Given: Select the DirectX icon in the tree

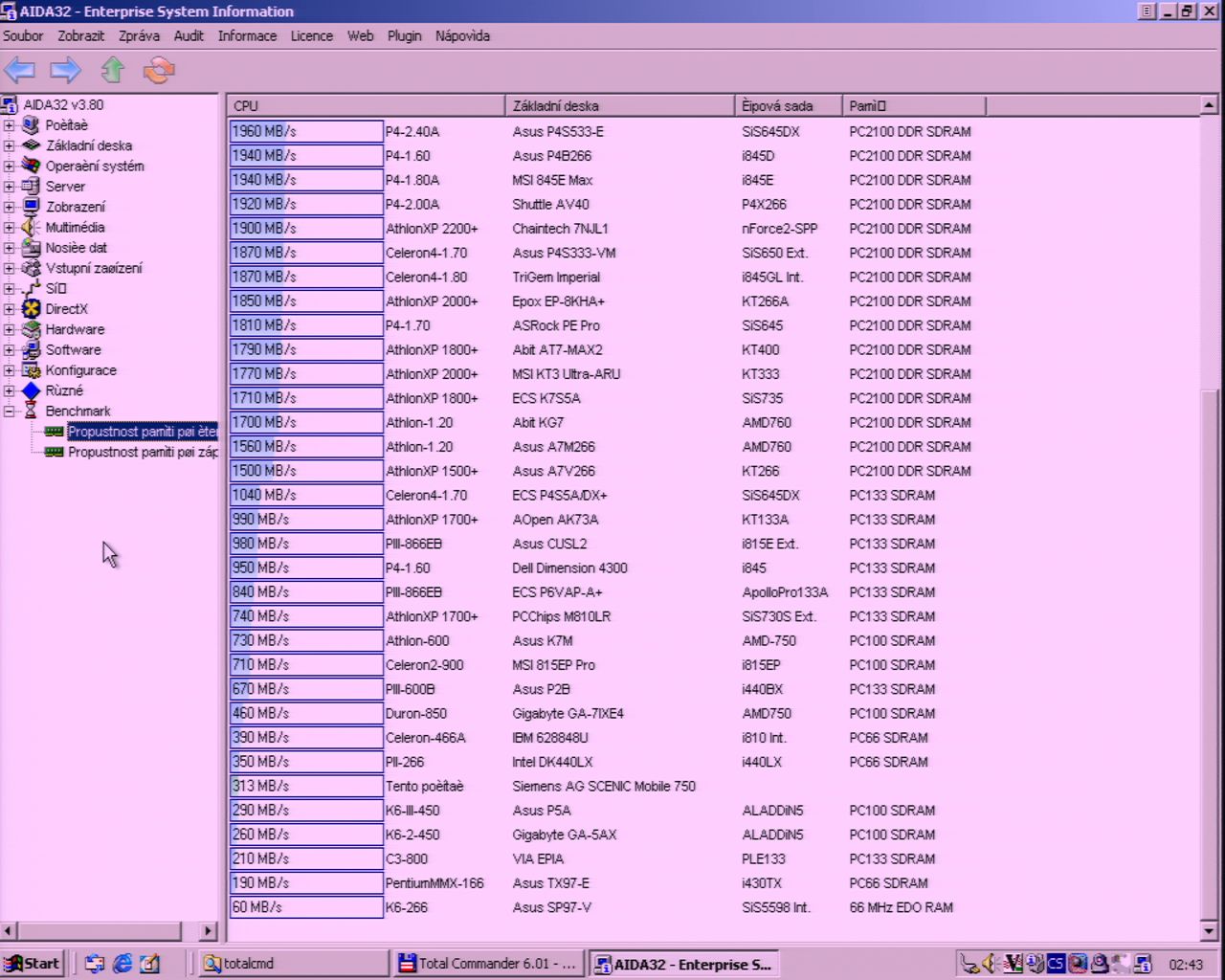Looking at the screenshot, I should 32,309.
